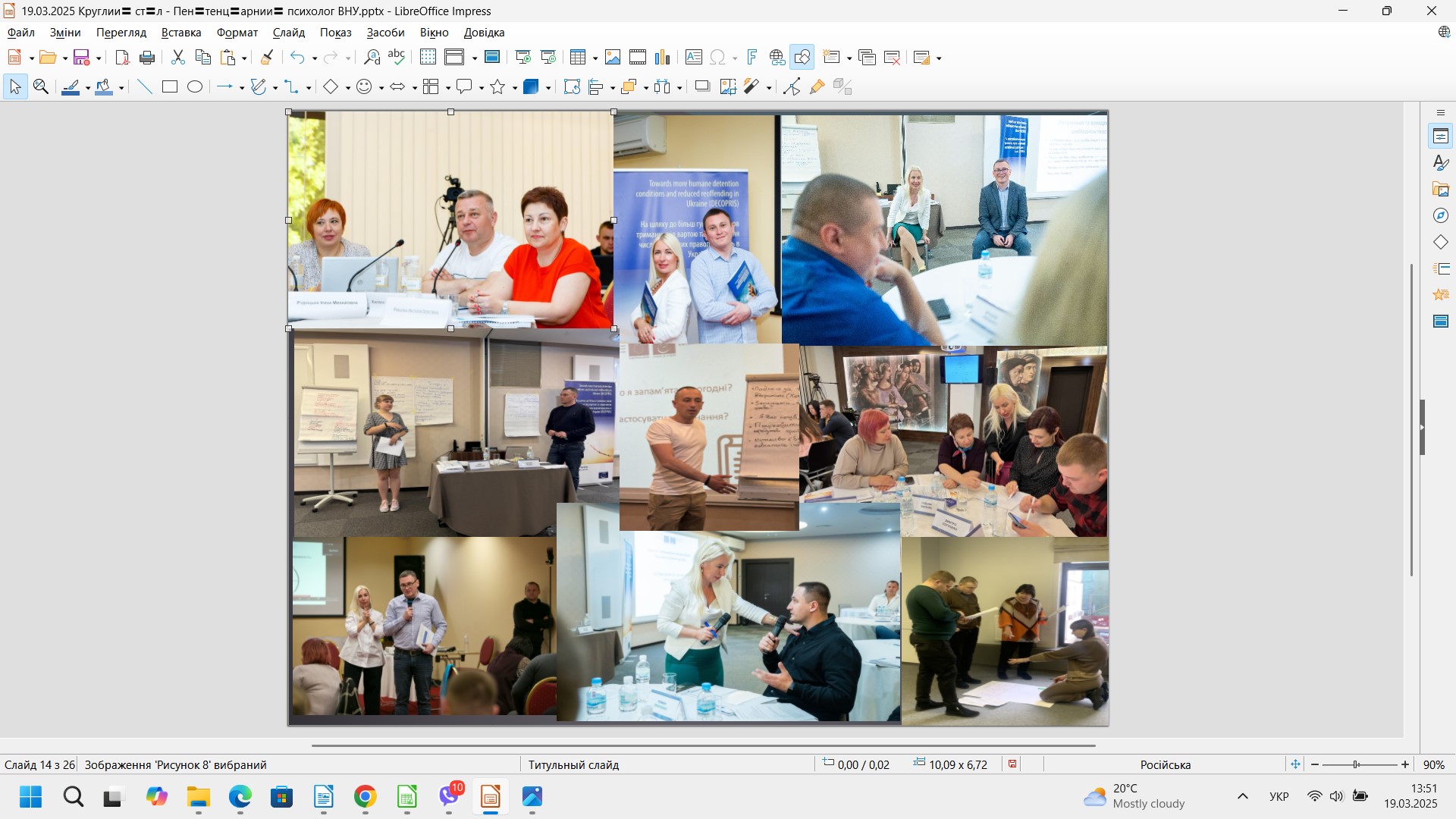Screen dimensions: 1456x819
Task: Open the sidebar Gallery panel icon
Action: click(1441, 190)
